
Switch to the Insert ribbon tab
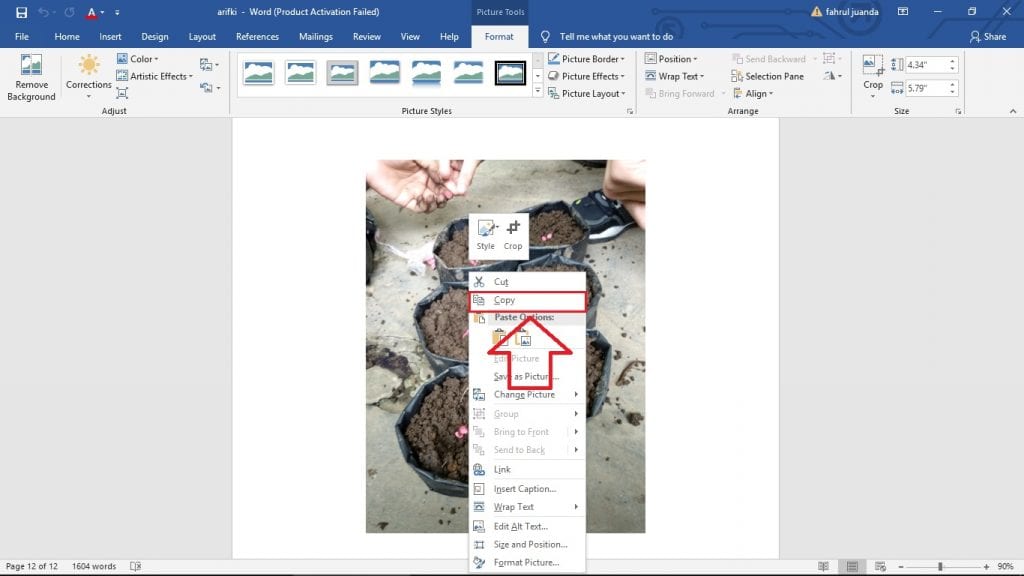coord(110,37)
